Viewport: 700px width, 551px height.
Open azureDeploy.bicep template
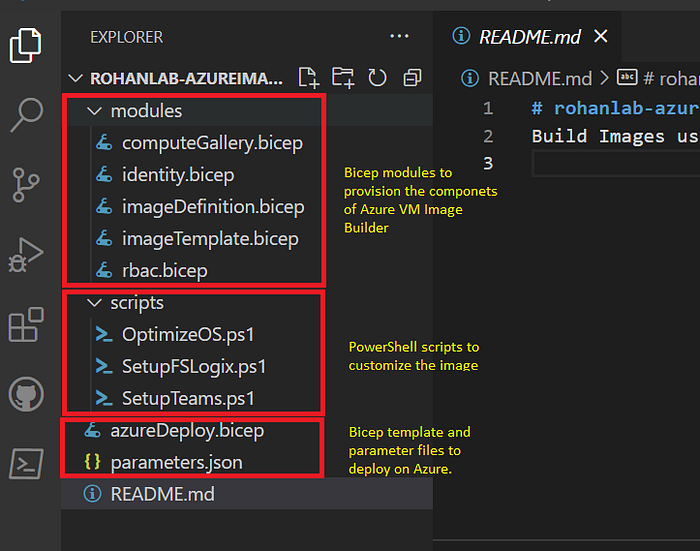187,430
